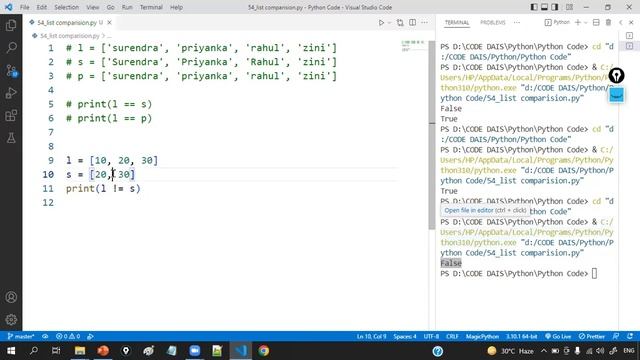Click Ln 10, Col 9 cursor position

(x=371, y=336)
